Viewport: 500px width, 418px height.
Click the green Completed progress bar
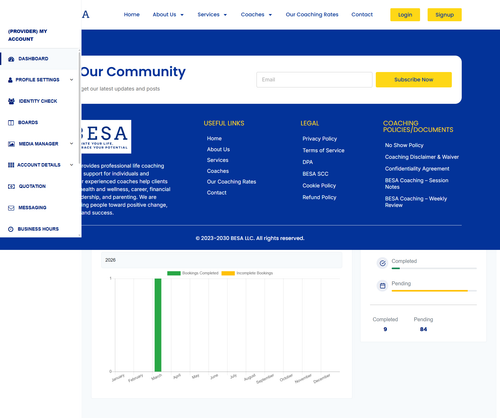pos(396,268)
